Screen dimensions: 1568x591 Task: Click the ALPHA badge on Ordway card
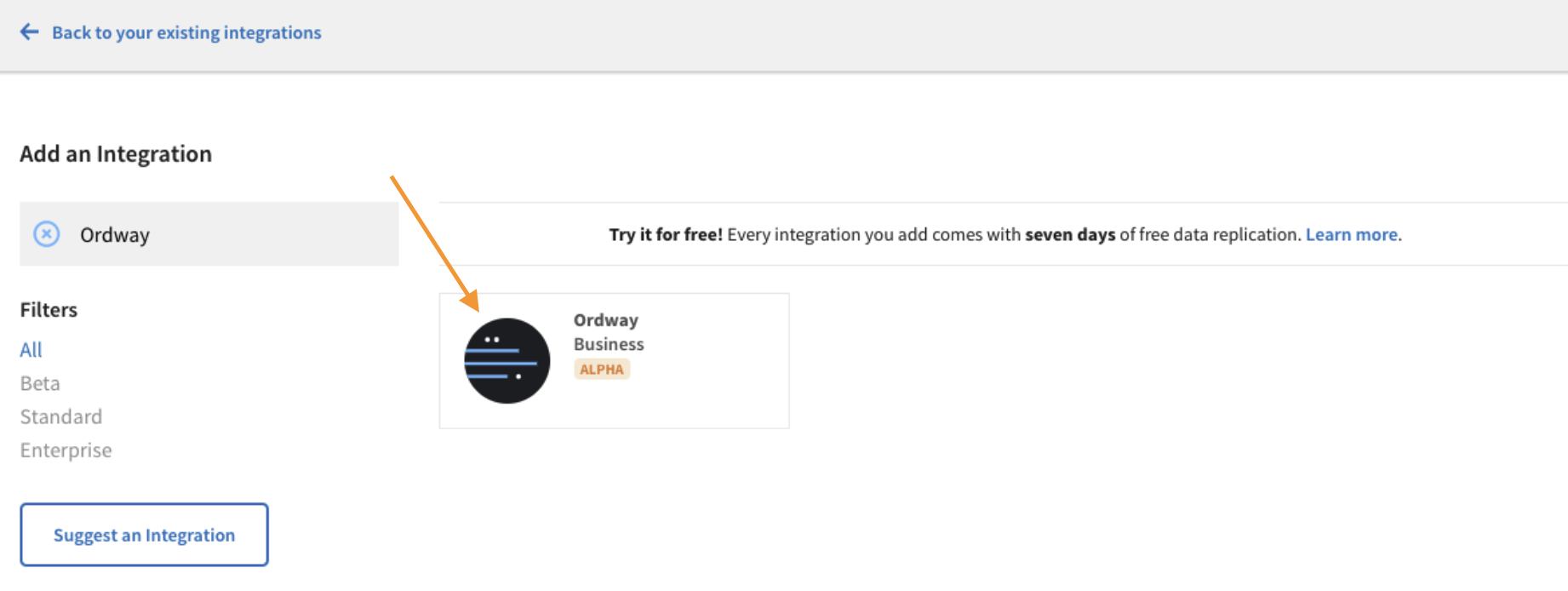point(602,369)
